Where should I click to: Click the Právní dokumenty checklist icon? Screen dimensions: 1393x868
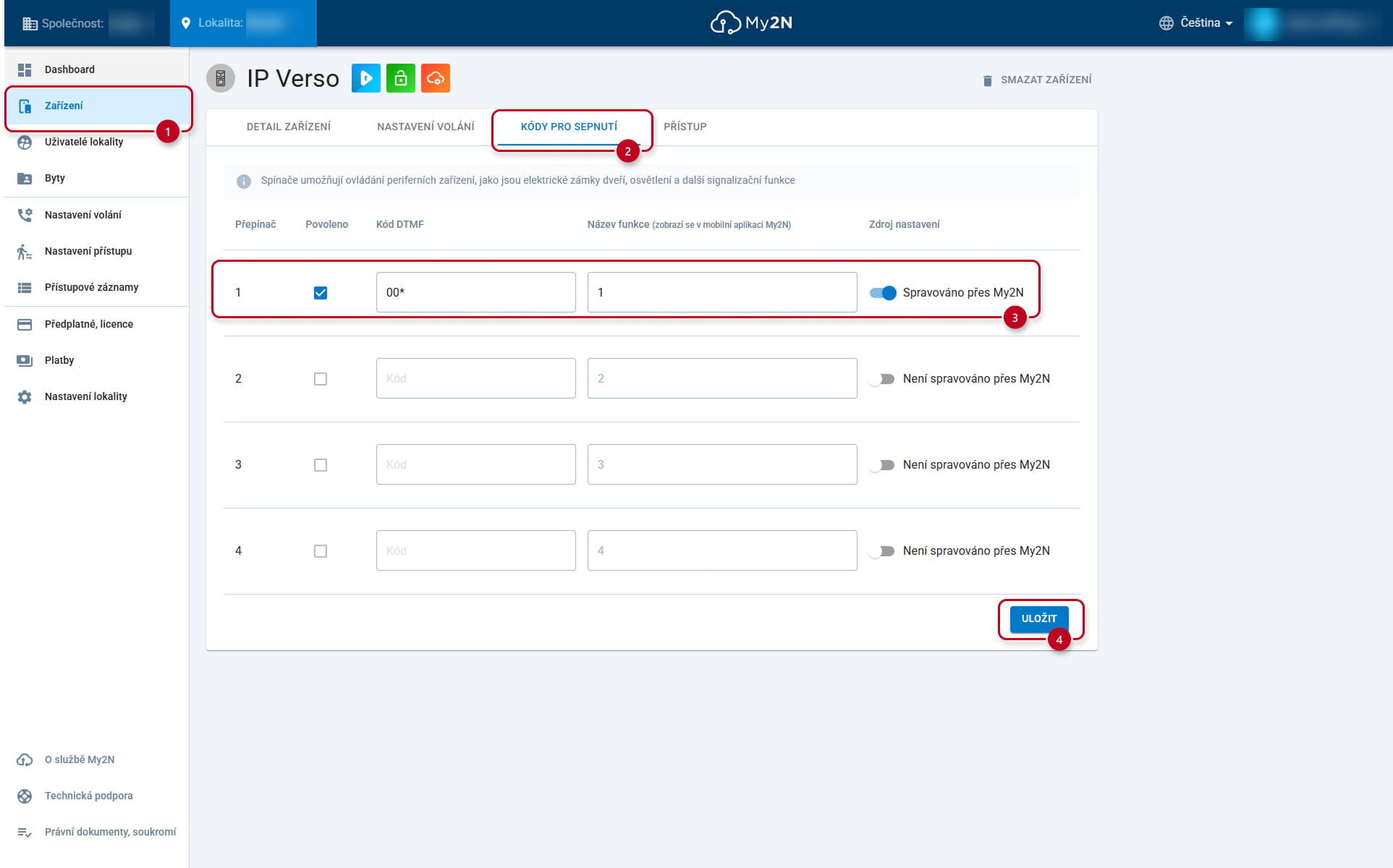pyautogui.click(x=25, y=832)
